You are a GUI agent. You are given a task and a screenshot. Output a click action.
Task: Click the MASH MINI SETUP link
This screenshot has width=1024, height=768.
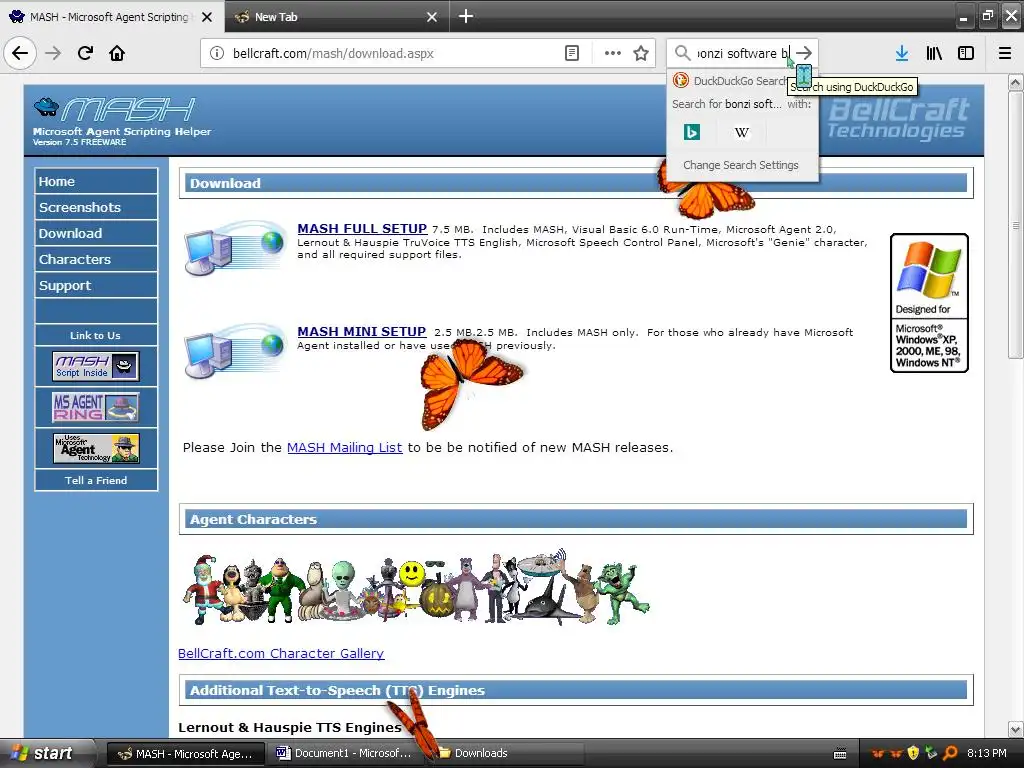[361, 332]
